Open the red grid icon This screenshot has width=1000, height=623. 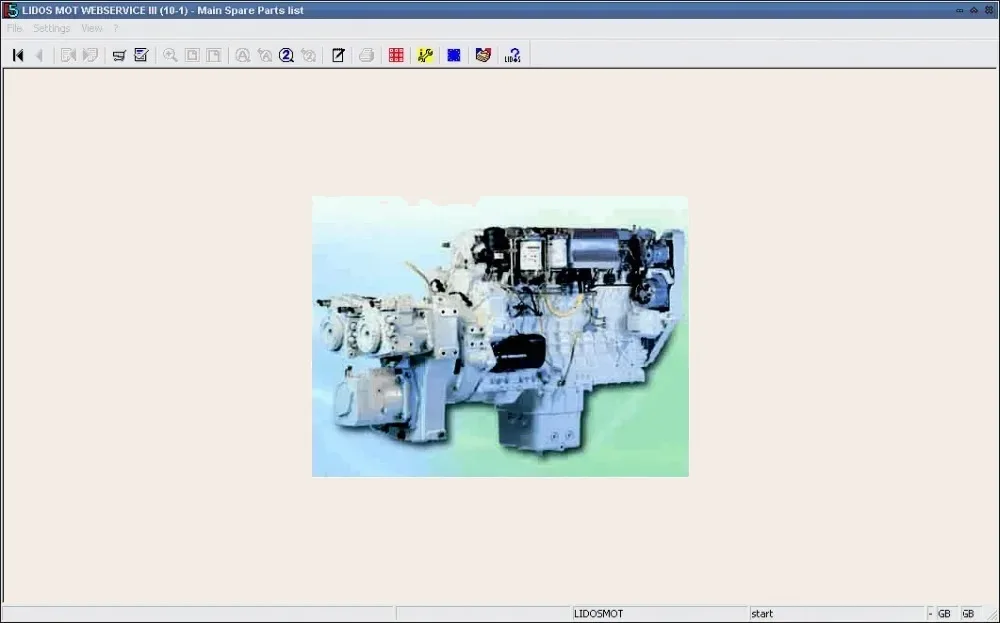(396, 55)
